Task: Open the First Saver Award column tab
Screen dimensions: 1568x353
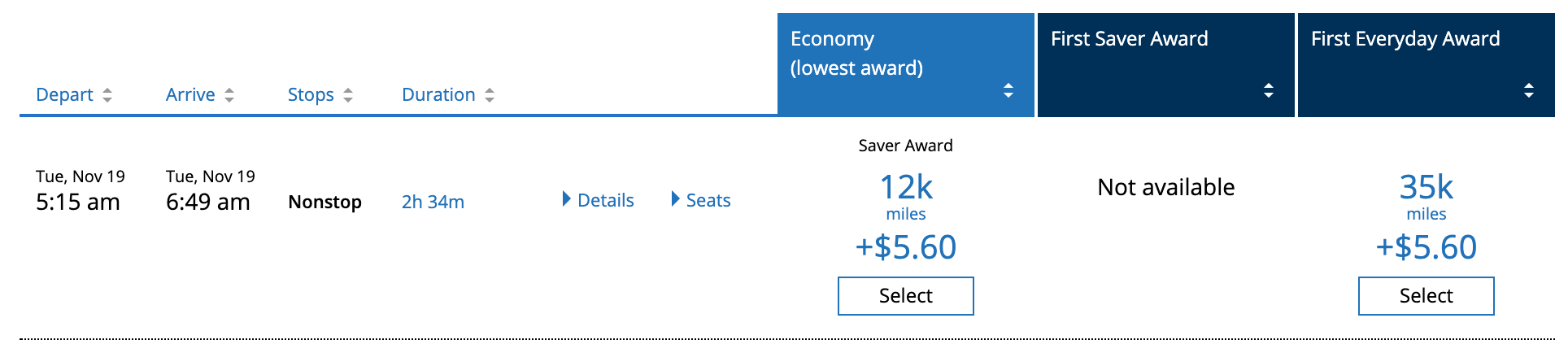Action: pos(1129,39)
